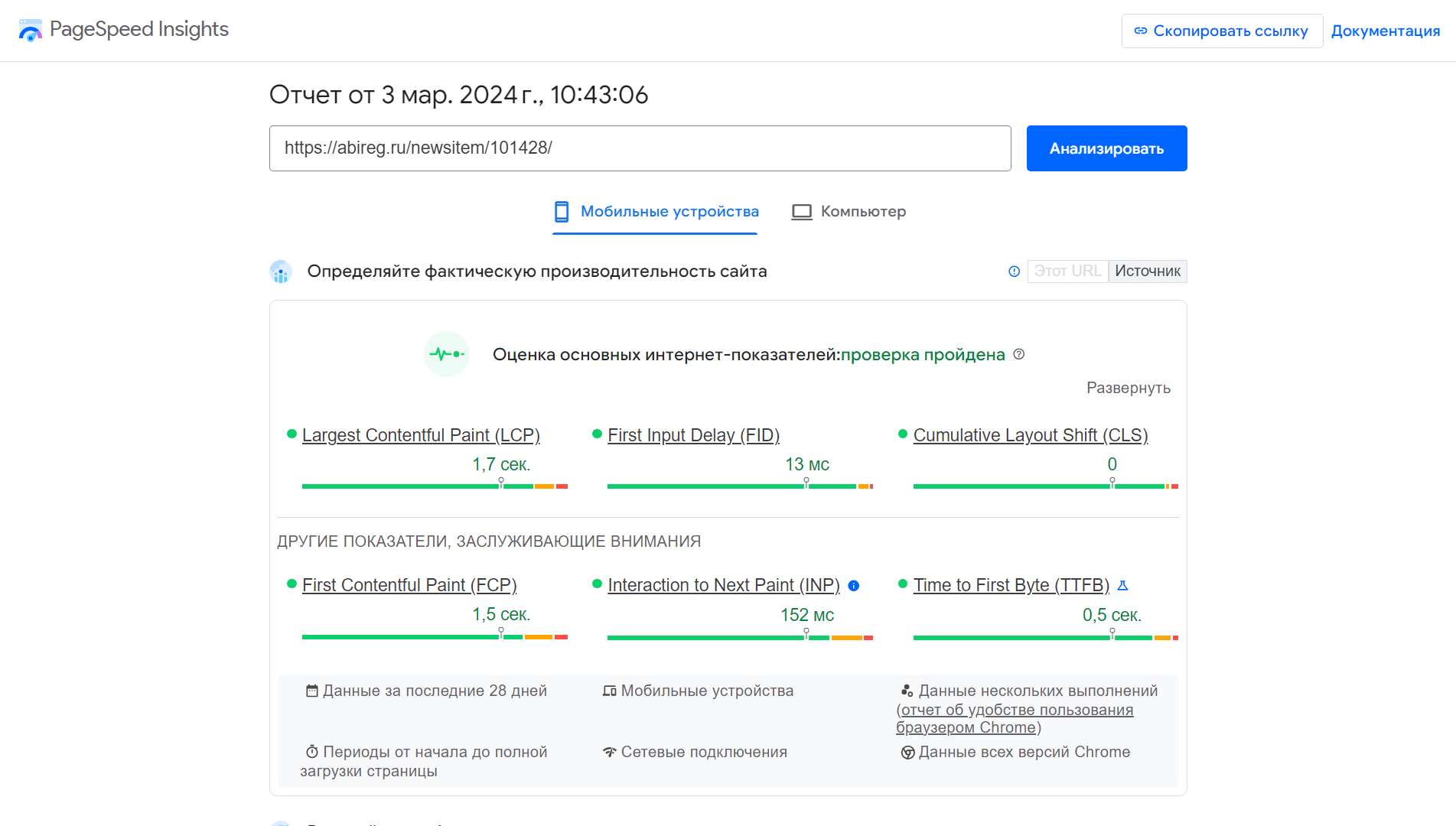Click the PageSpeed Insights title text
Screen dimensions: 1456x826
[x=139, y=30]
